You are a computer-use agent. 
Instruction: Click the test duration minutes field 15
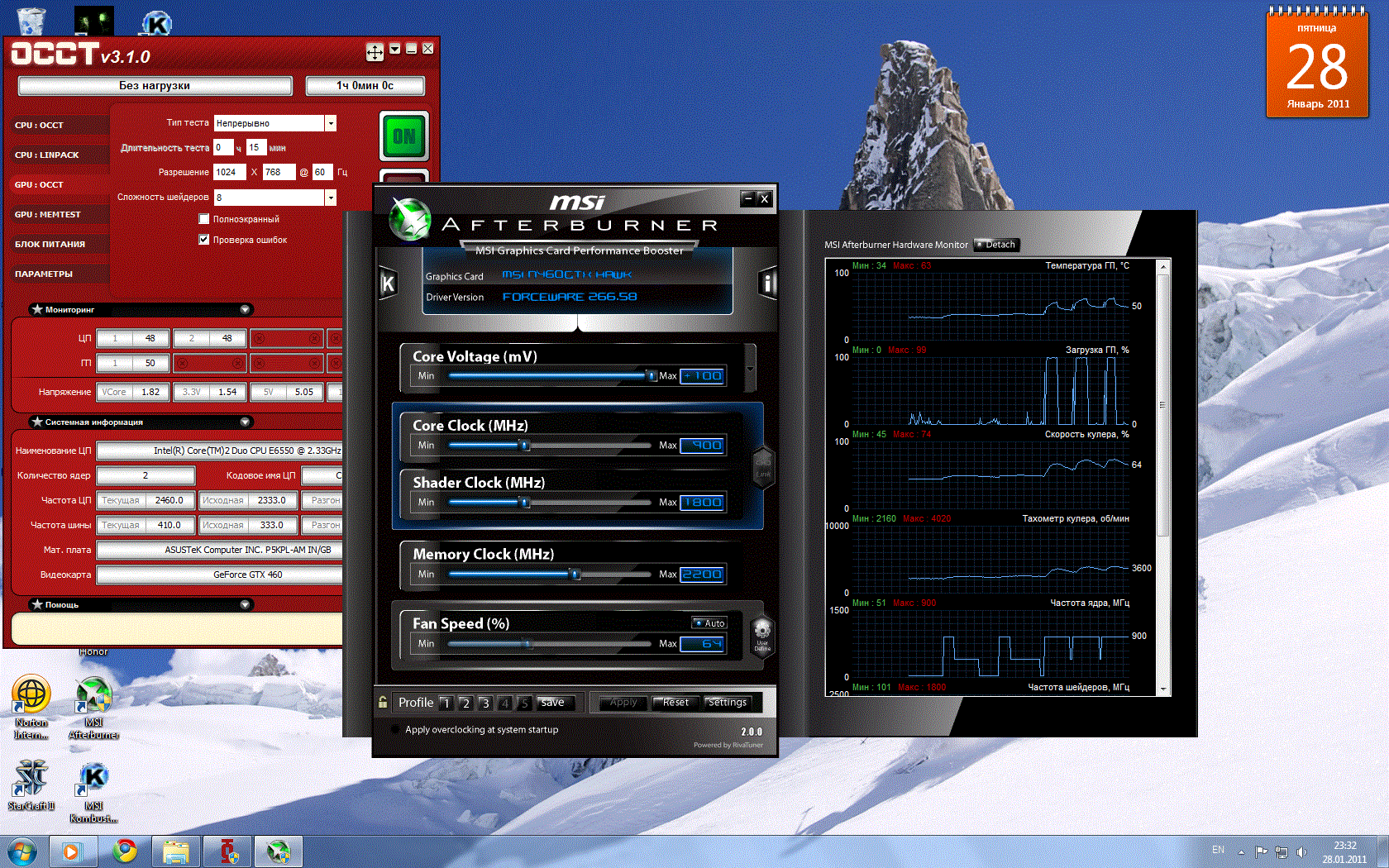pos(255,147)
